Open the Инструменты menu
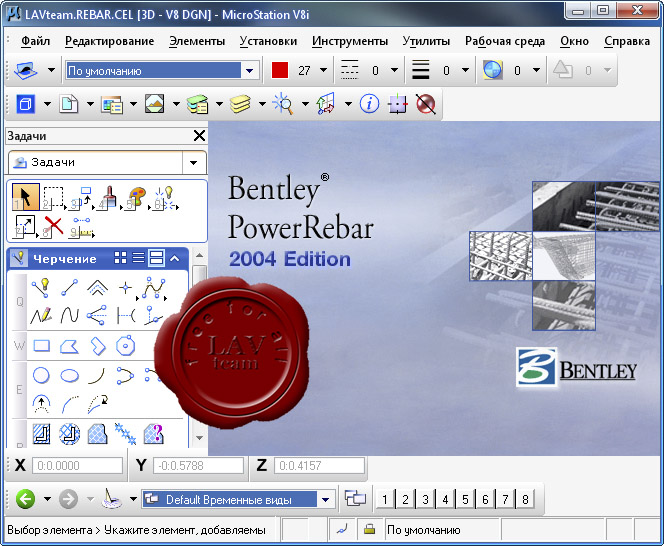The height and width of the screenshot is (546, 664). click(350, 41)
